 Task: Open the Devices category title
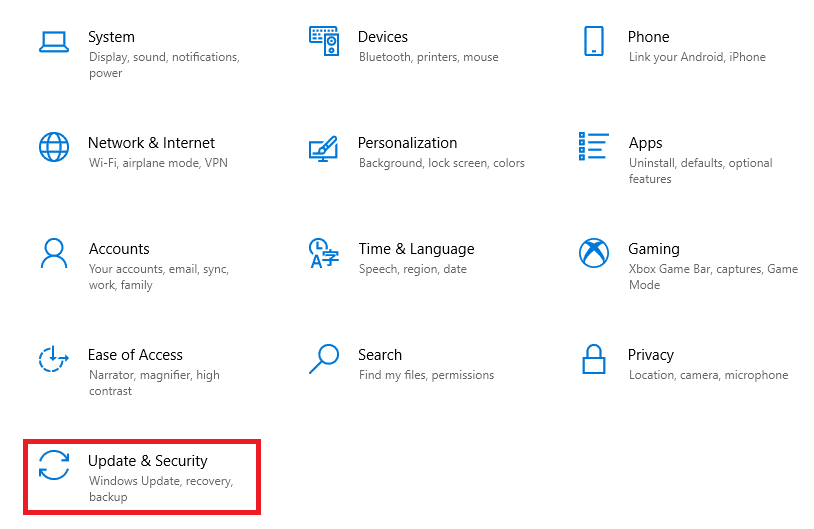coord(383,37)
